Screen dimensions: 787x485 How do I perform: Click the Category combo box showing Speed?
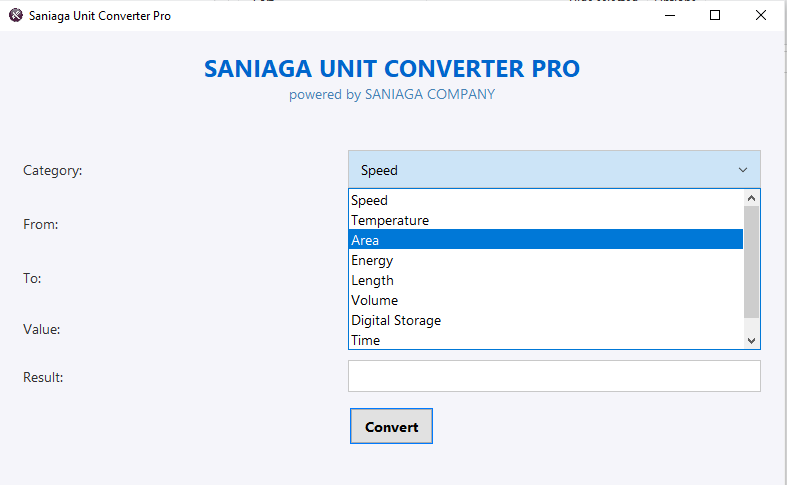click(x=554, y=170)
